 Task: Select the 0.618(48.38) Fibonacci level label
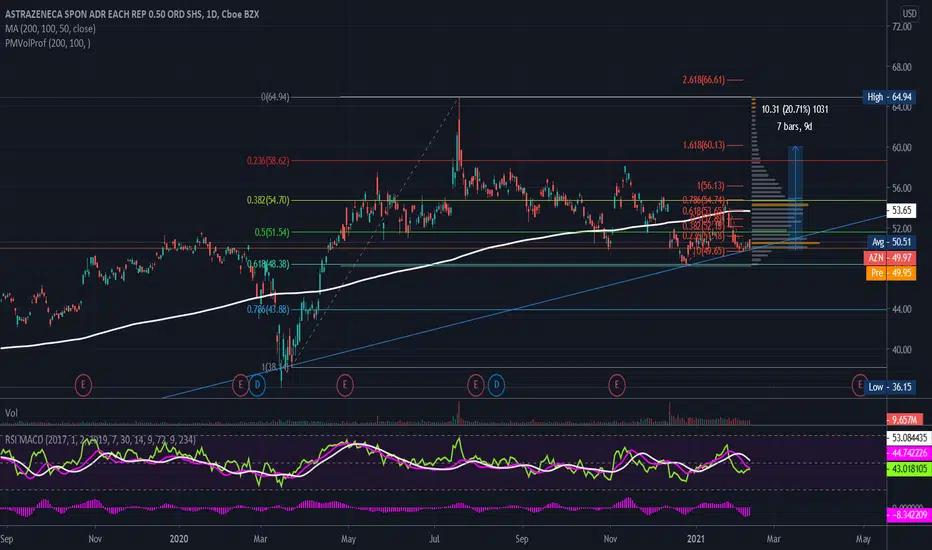(268, 264)
